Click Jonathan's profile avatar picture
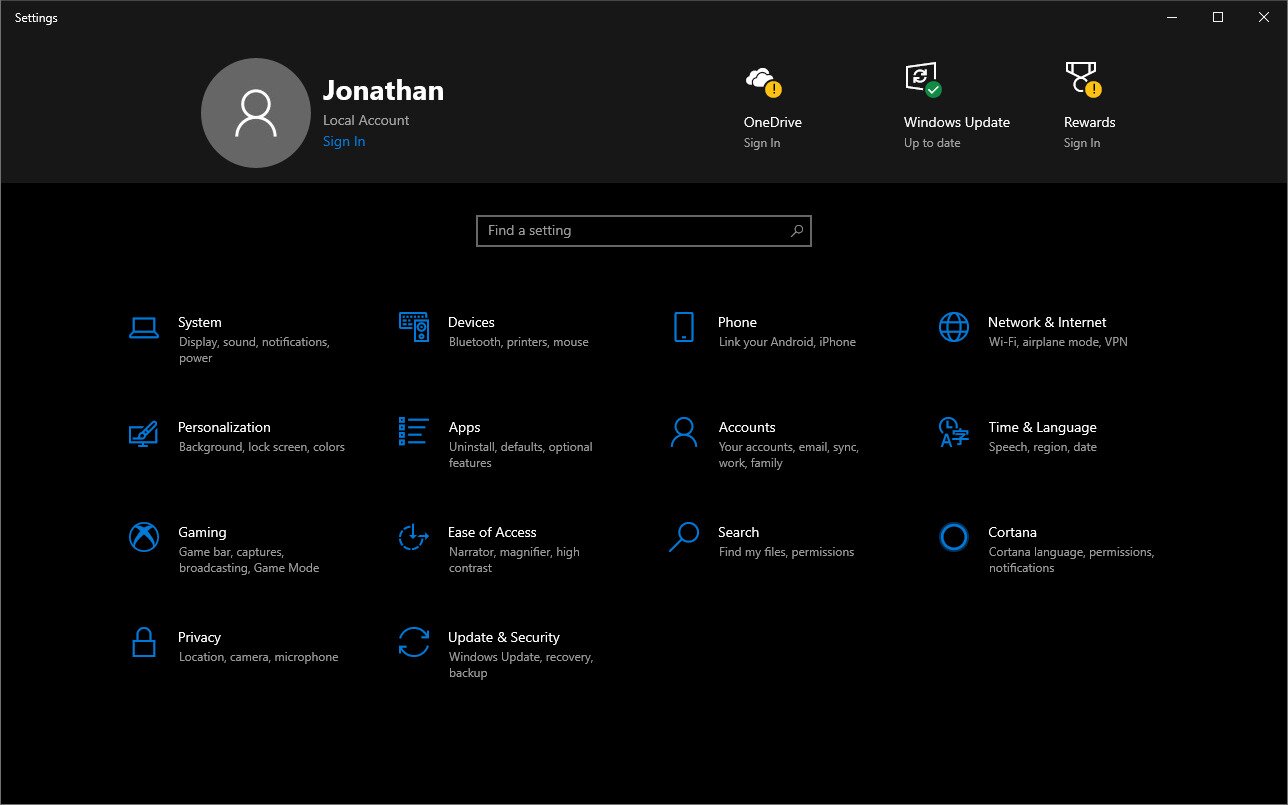 click(x=256, y=113)
